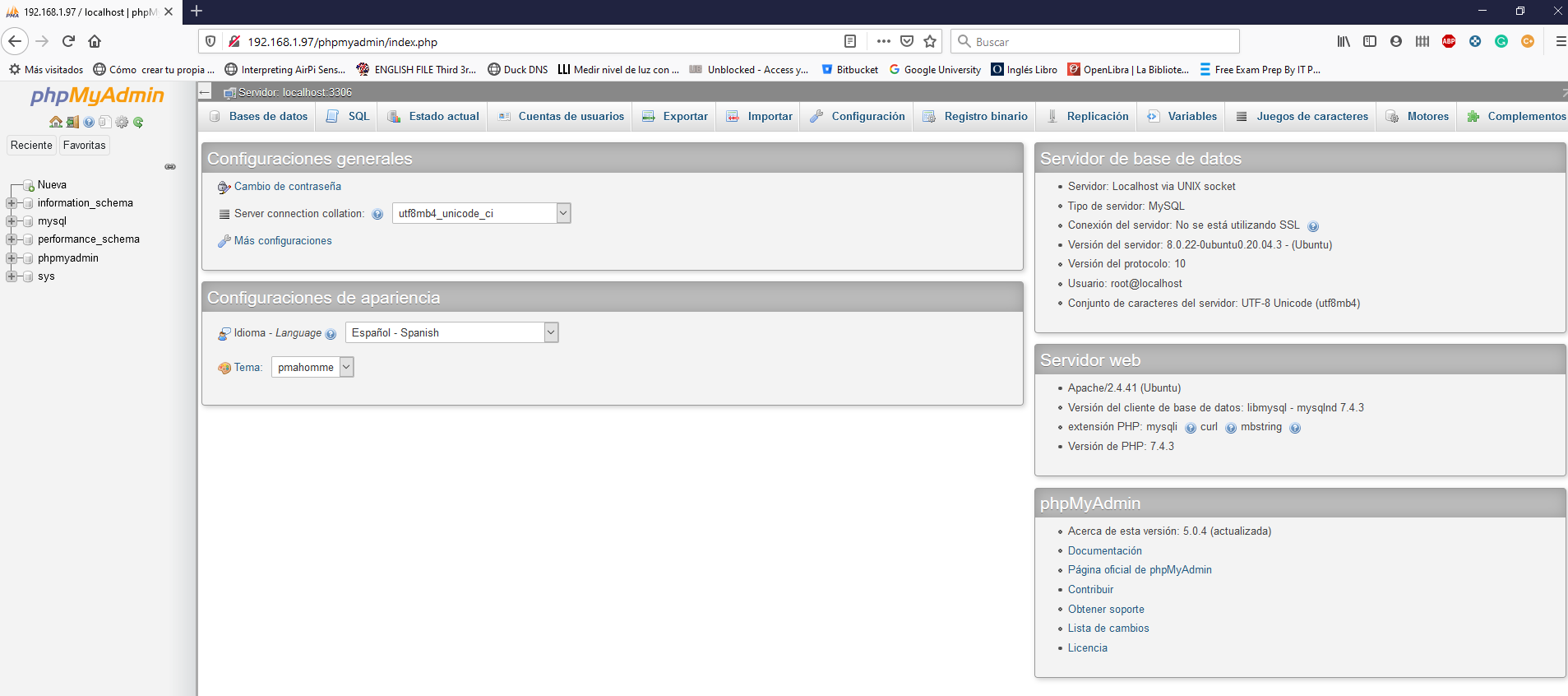Click help icon beside SSL connection info
The image size is (1568, 696).
tap(1313, 226)
